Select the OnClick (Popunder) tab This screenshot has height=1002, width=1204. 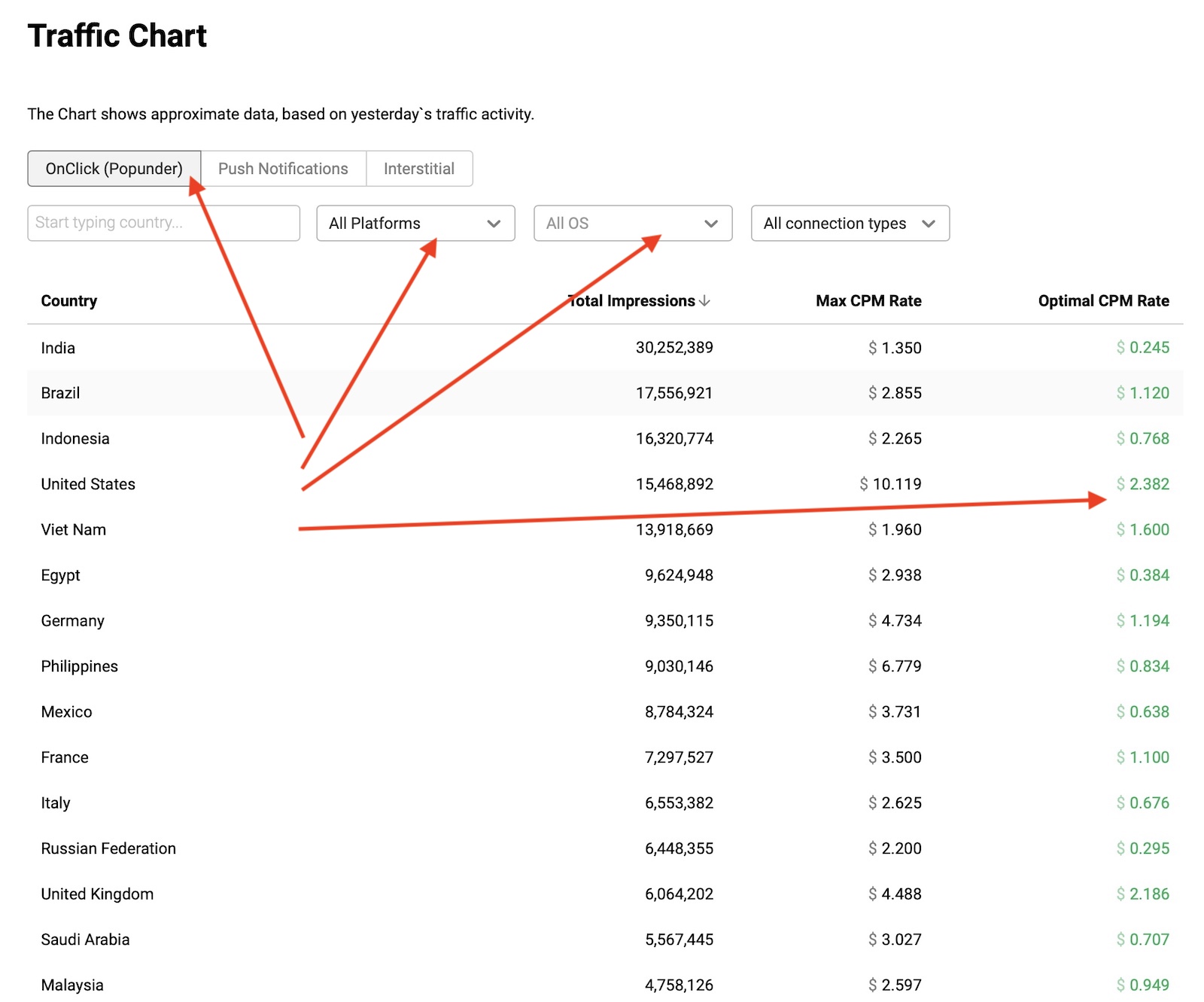[x=114, y=169]
